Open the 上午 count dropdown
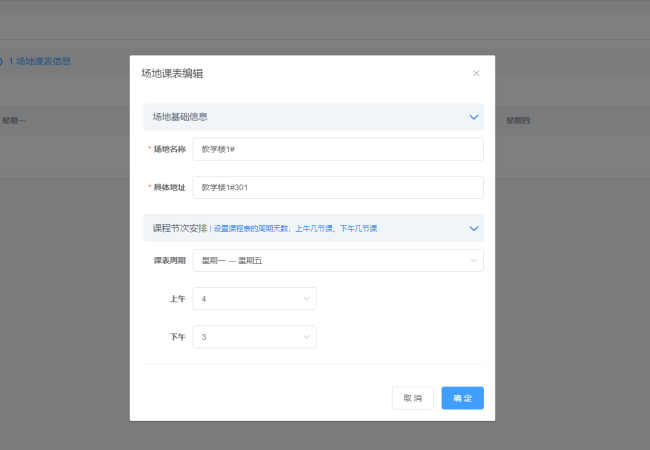The width and height of the screenshot is (650, 450). point(255,299)
